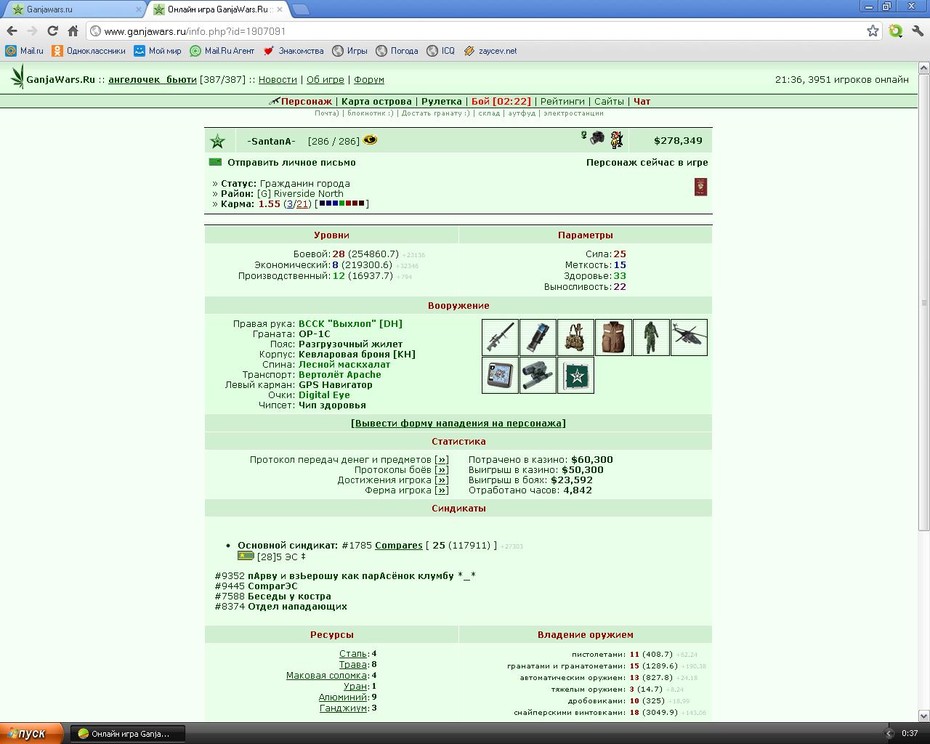Select the Онлайн игра GanjaWars.Ru tab
The width and height of the screenshot is (930, 744).
pyautogui.click(x=217, y=9)
